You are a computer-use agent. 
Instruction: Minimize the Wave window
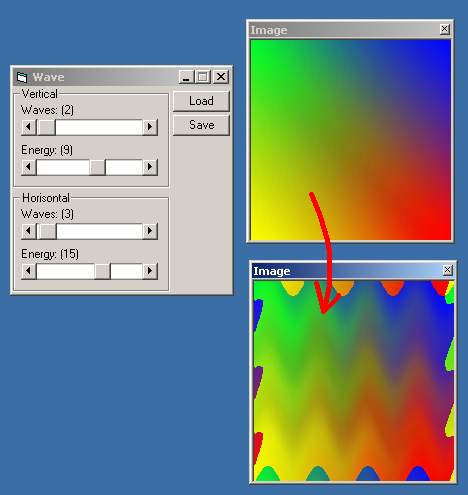(186, 77)
